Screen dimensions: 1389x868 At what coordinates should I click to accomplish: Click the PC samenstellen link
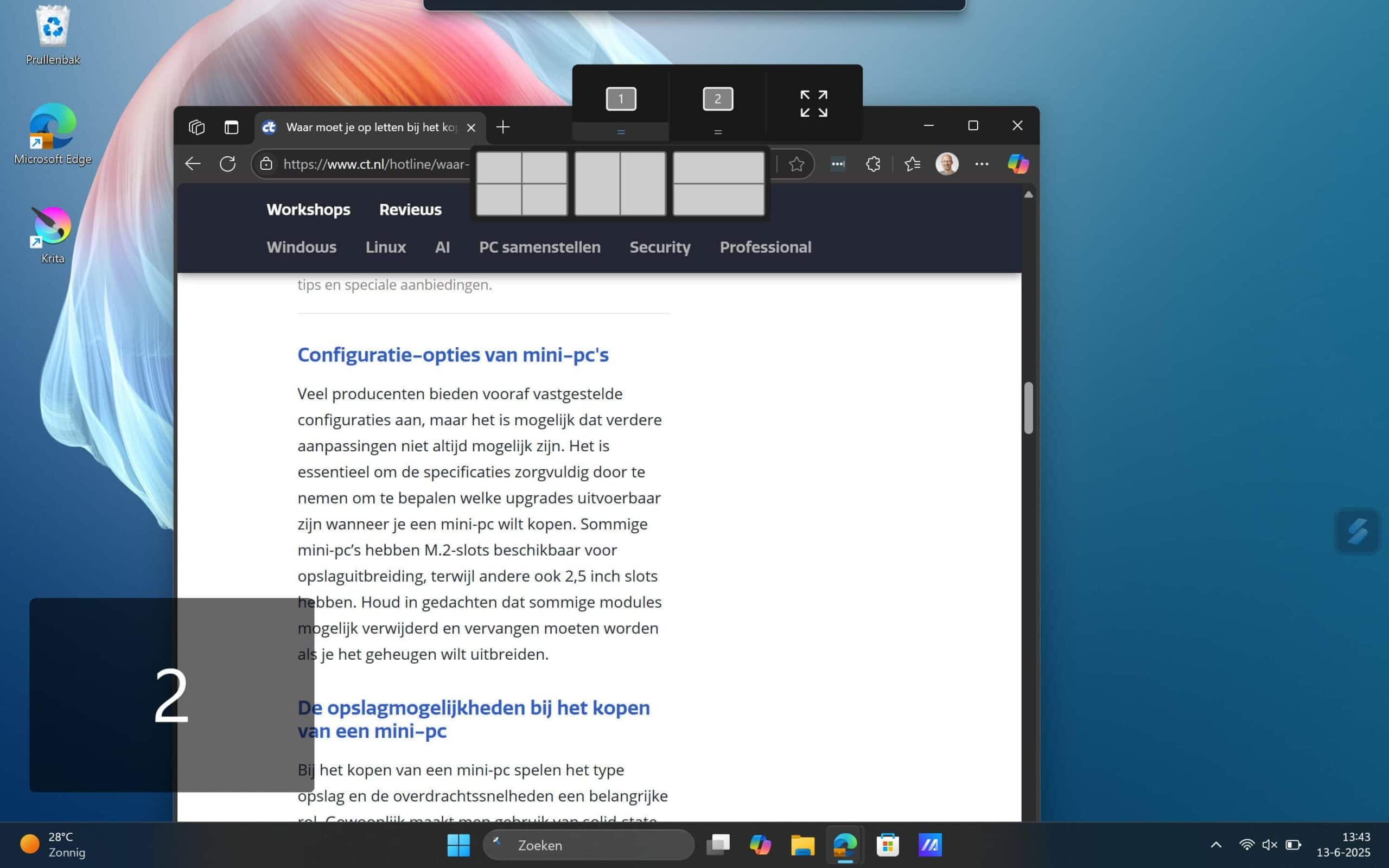(539, 247)
